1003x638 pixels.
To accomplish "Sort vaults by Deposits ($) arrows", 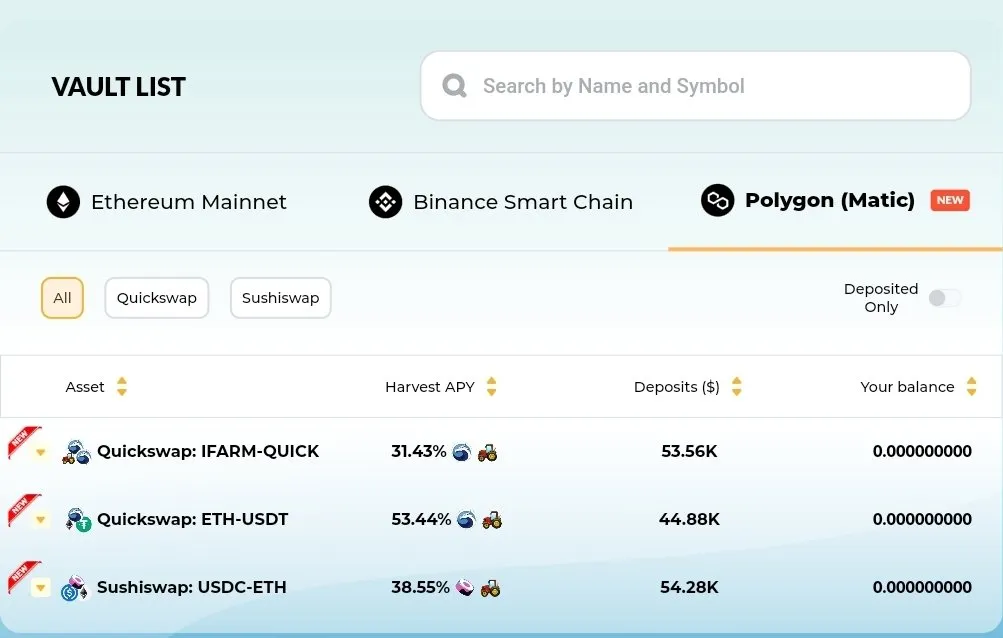I will [736, 387].
